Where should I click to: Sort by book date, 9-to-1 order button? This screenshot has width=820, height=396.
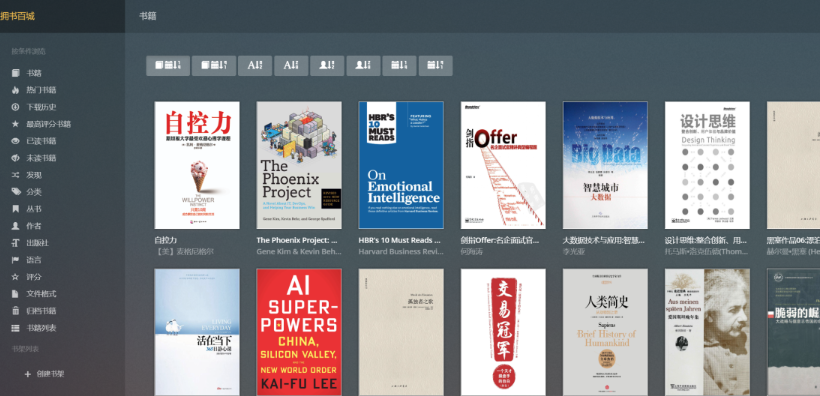[x=214, y=66]
